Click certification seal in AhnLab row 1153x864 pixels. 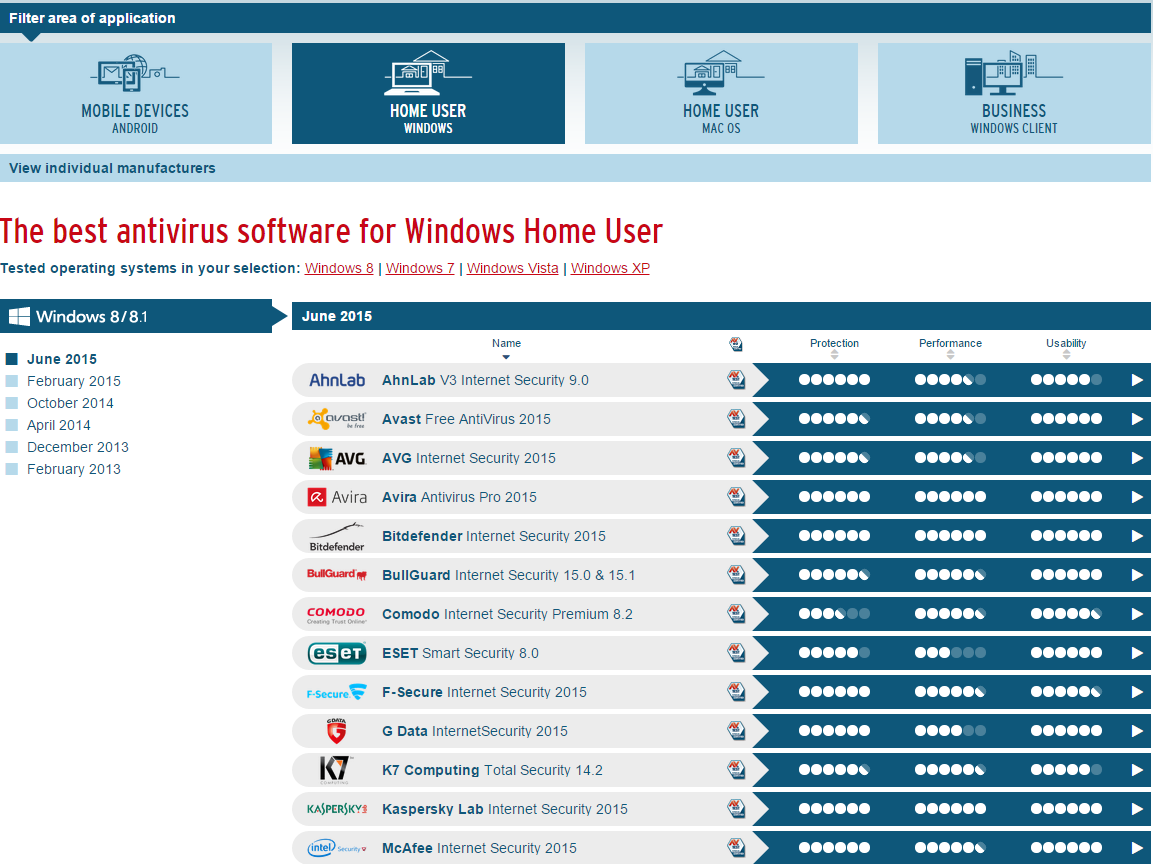tap(736, 379)
